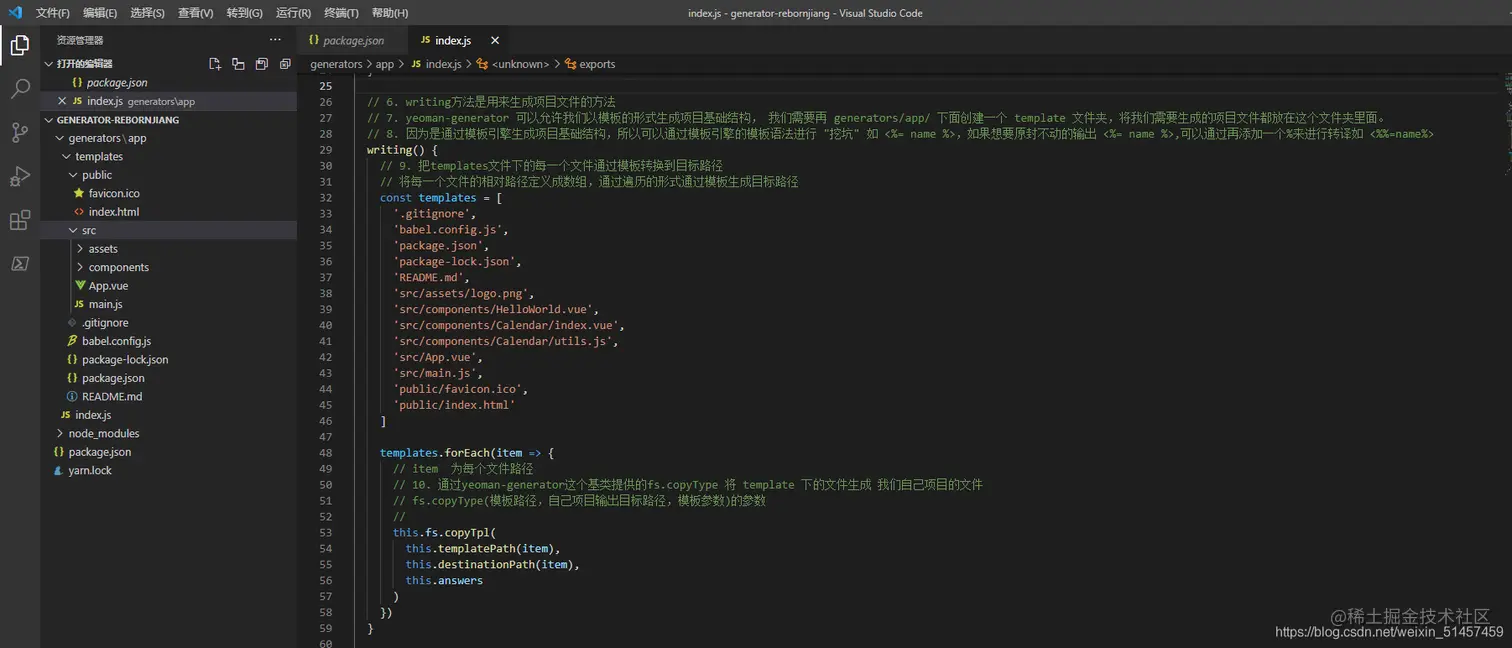This screenshot has width=1512, height=648.
Task: Open package.json under templates folder
Action: (x=113, y=378)
